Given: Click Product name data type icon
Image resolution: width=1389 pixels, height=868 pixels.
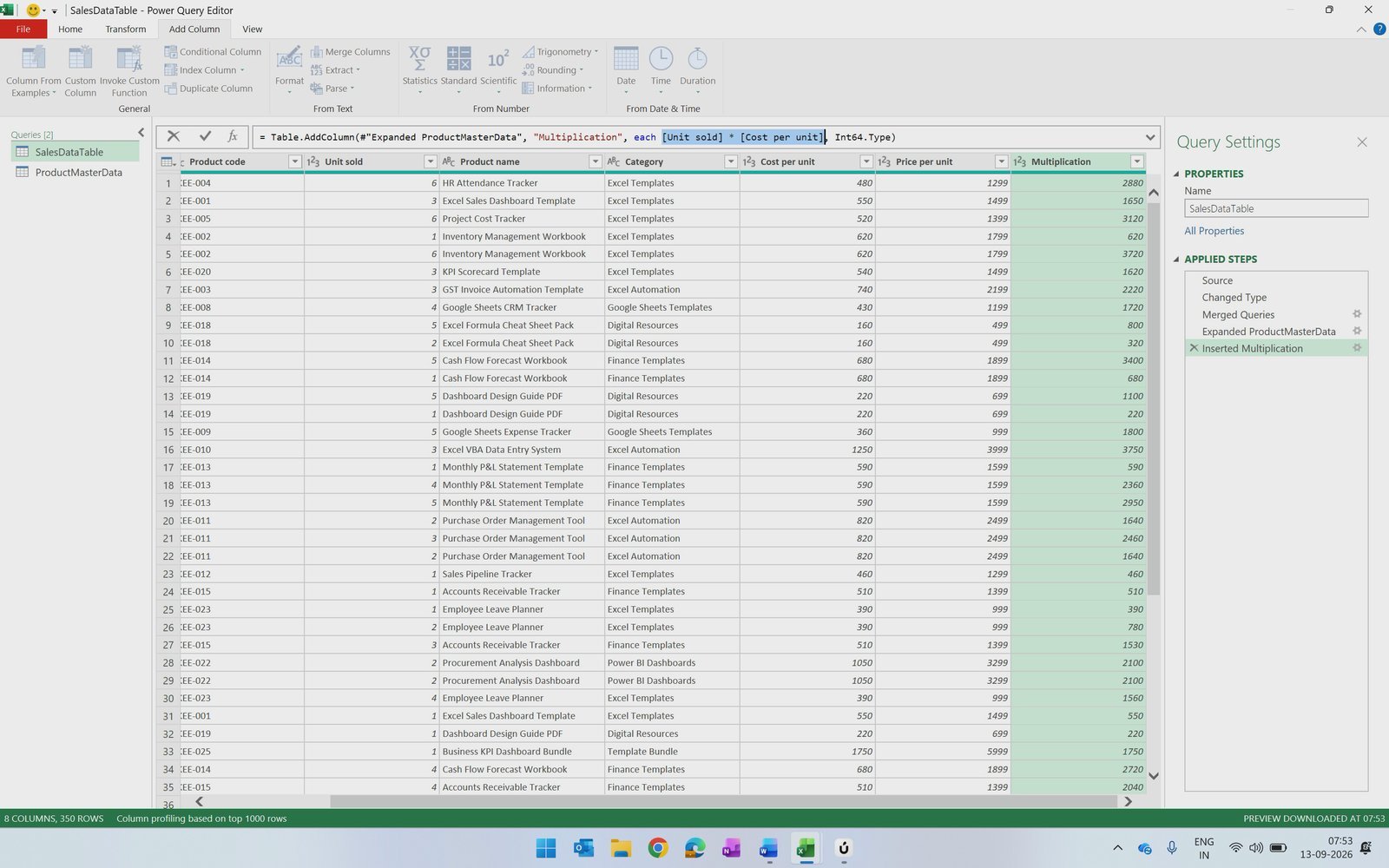Looking at the screenshot, I should [449, 162].
